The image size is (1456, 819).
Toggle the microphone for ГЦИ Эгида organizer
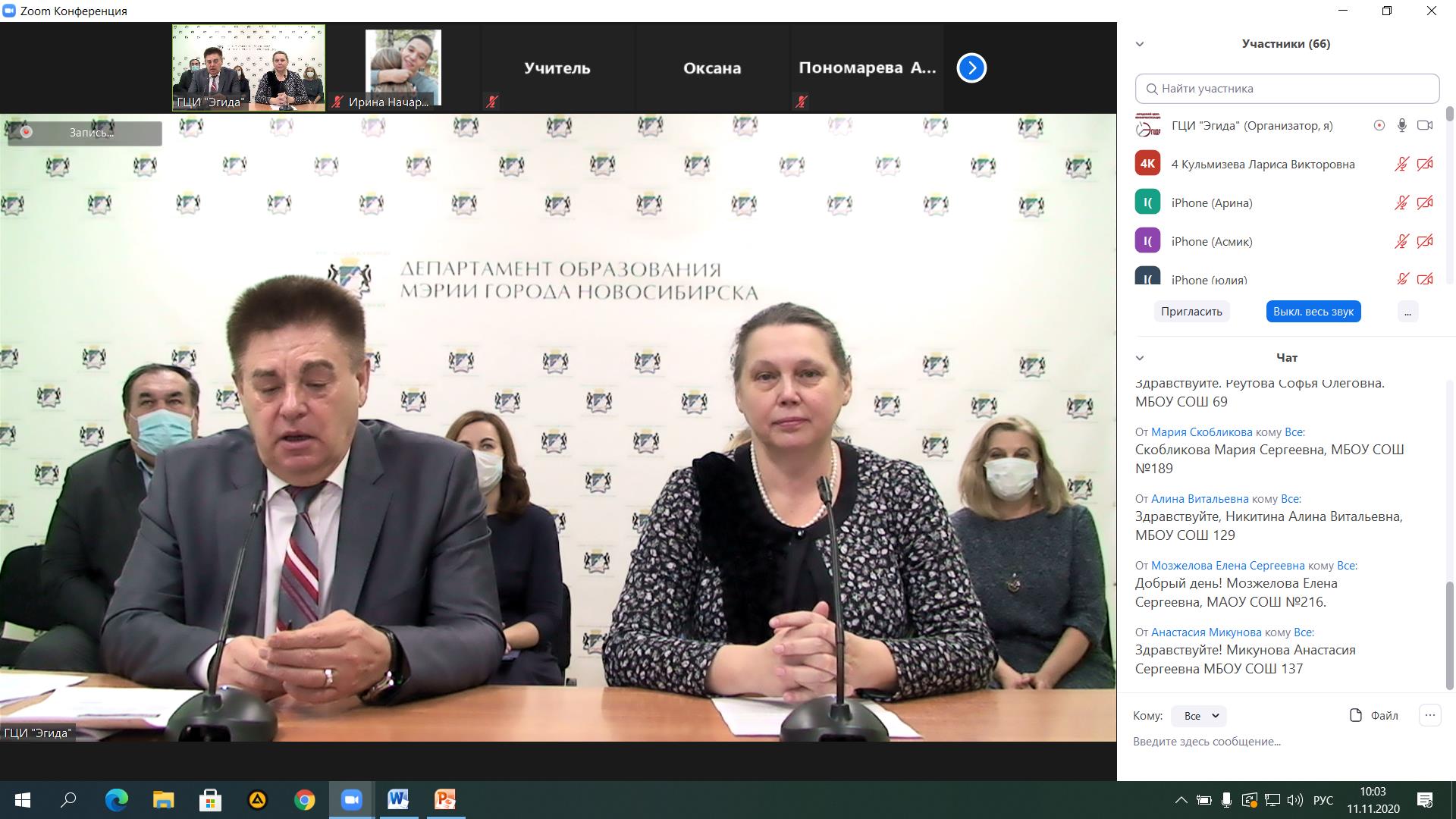1402,126
